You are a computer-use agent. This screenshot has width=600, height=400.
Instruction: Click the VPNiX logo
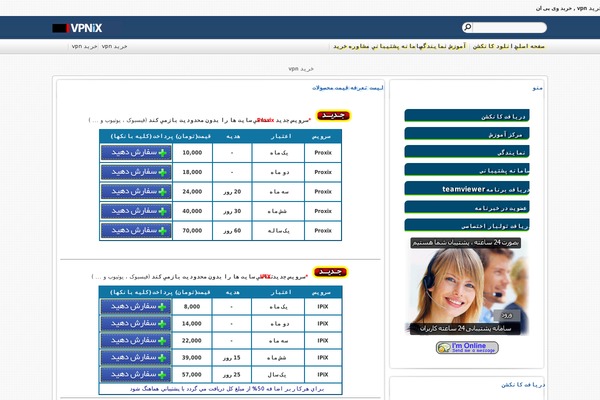[77, 28]
